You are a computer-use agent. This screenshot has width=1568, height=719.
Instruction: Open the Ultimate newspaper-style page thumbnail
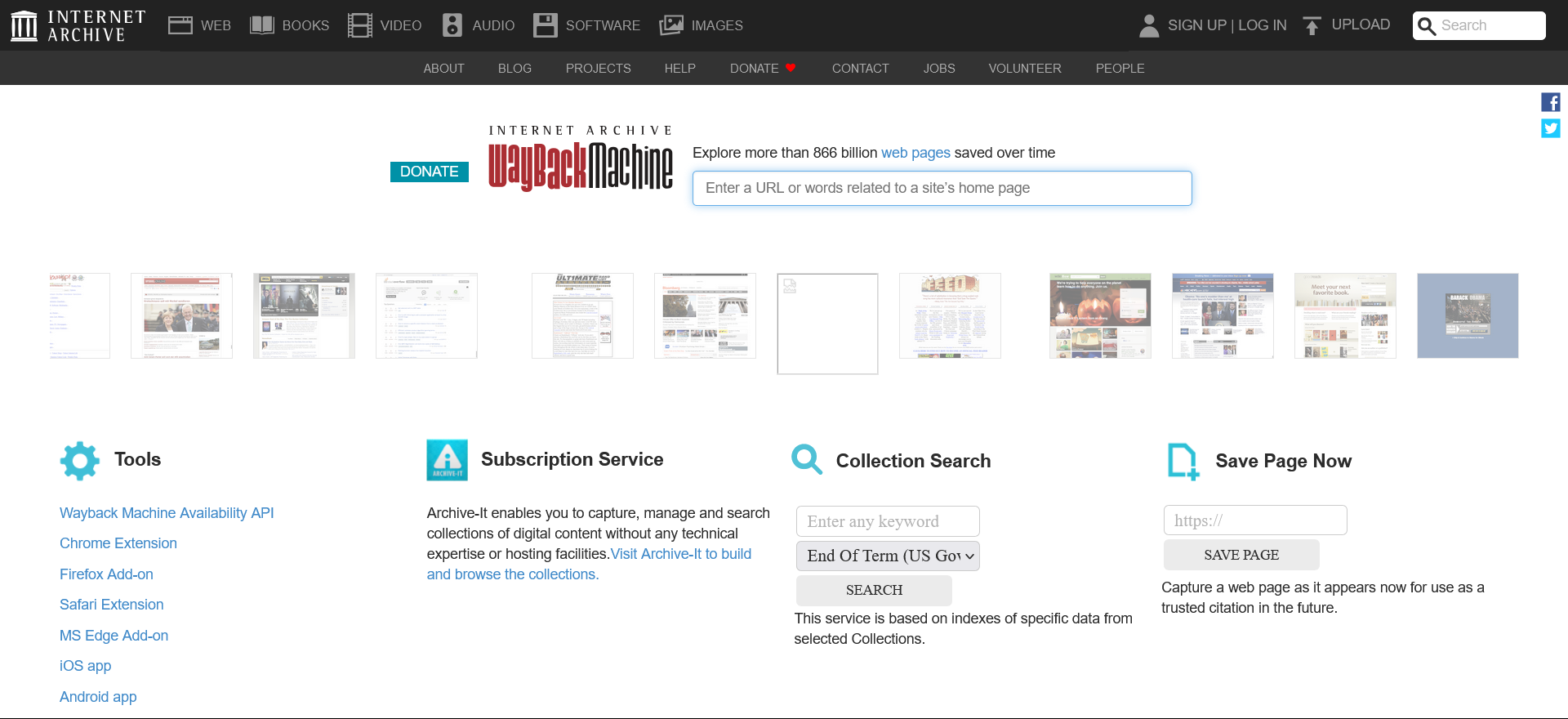pyautogui.click(x=582, y=315)
